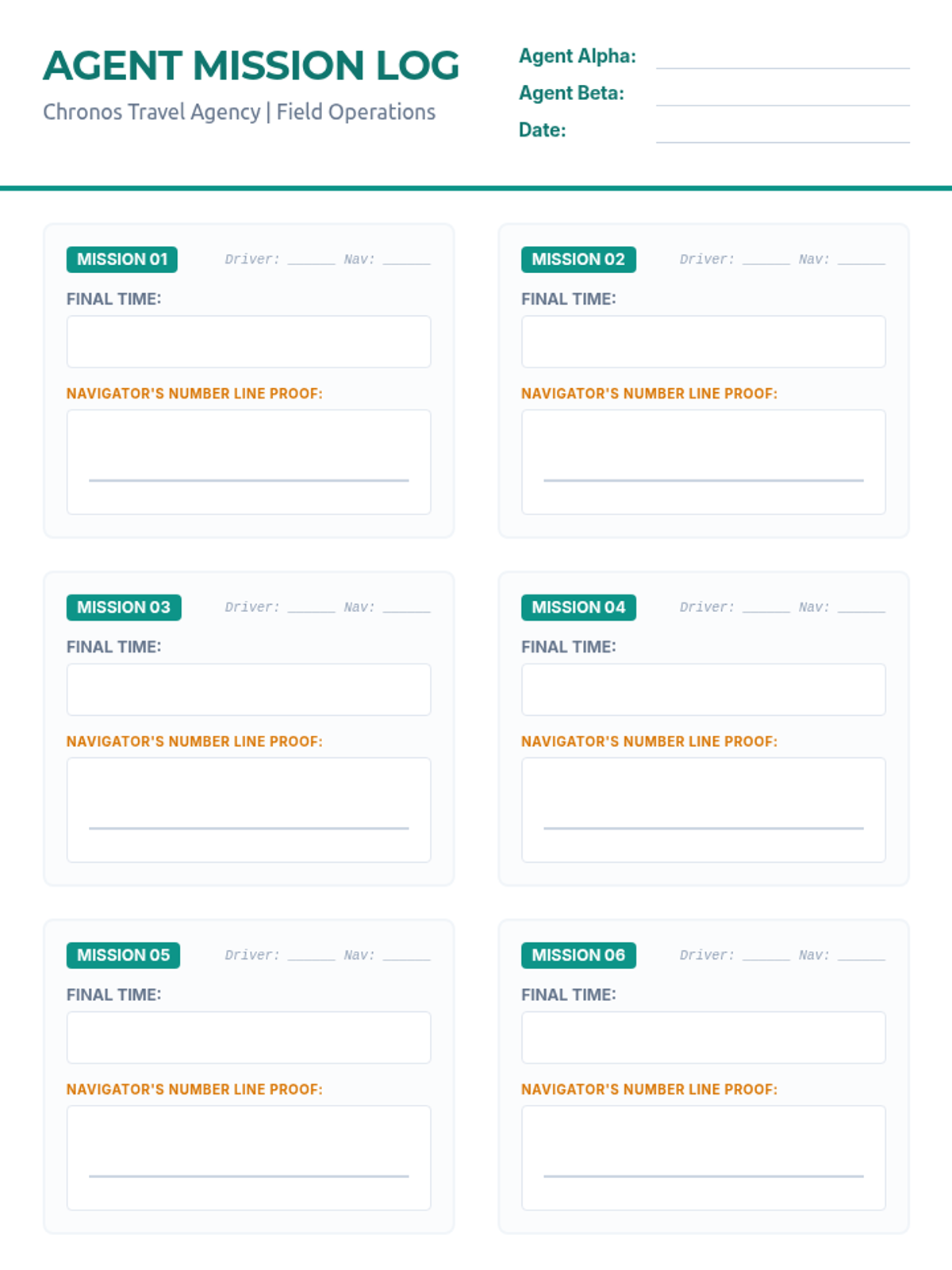Click the Mission 05 Final Time box
Screen dimensions: 952x1270
tap(248, 1037)
